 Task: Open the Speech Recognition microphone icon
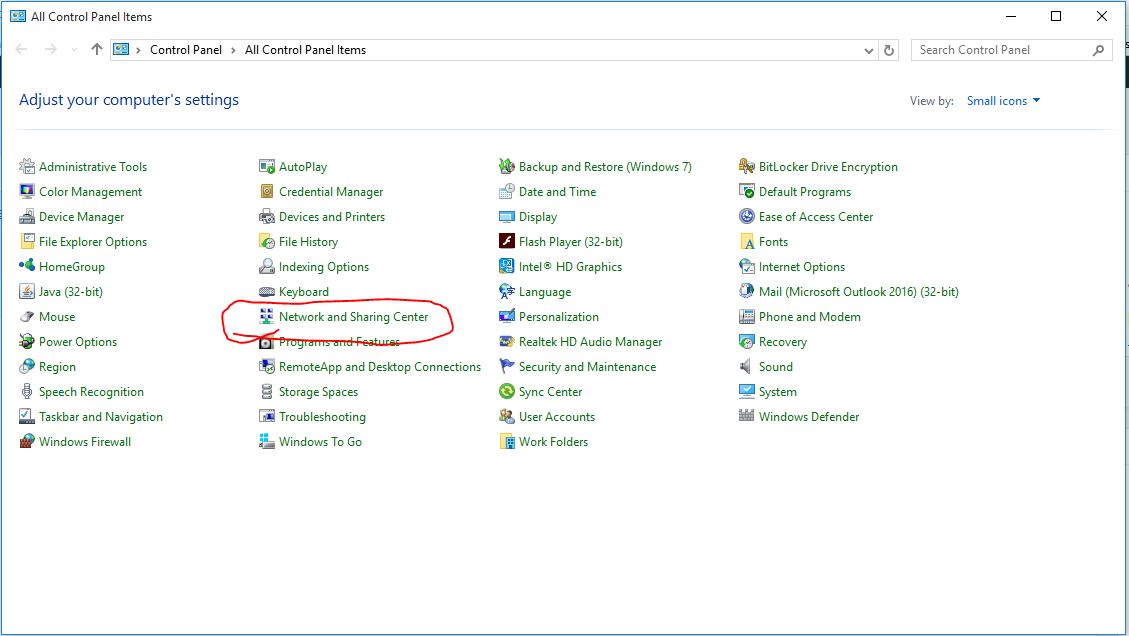tap(27, 392)
